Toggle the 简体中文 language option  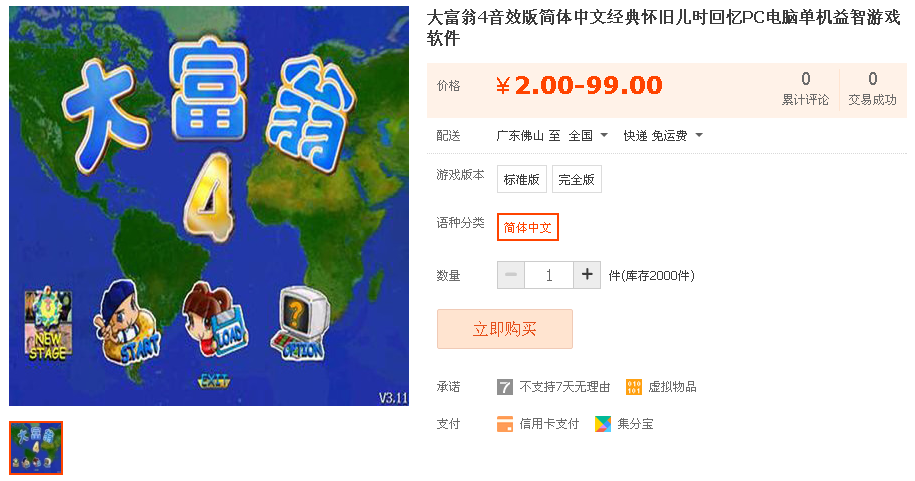528,227
